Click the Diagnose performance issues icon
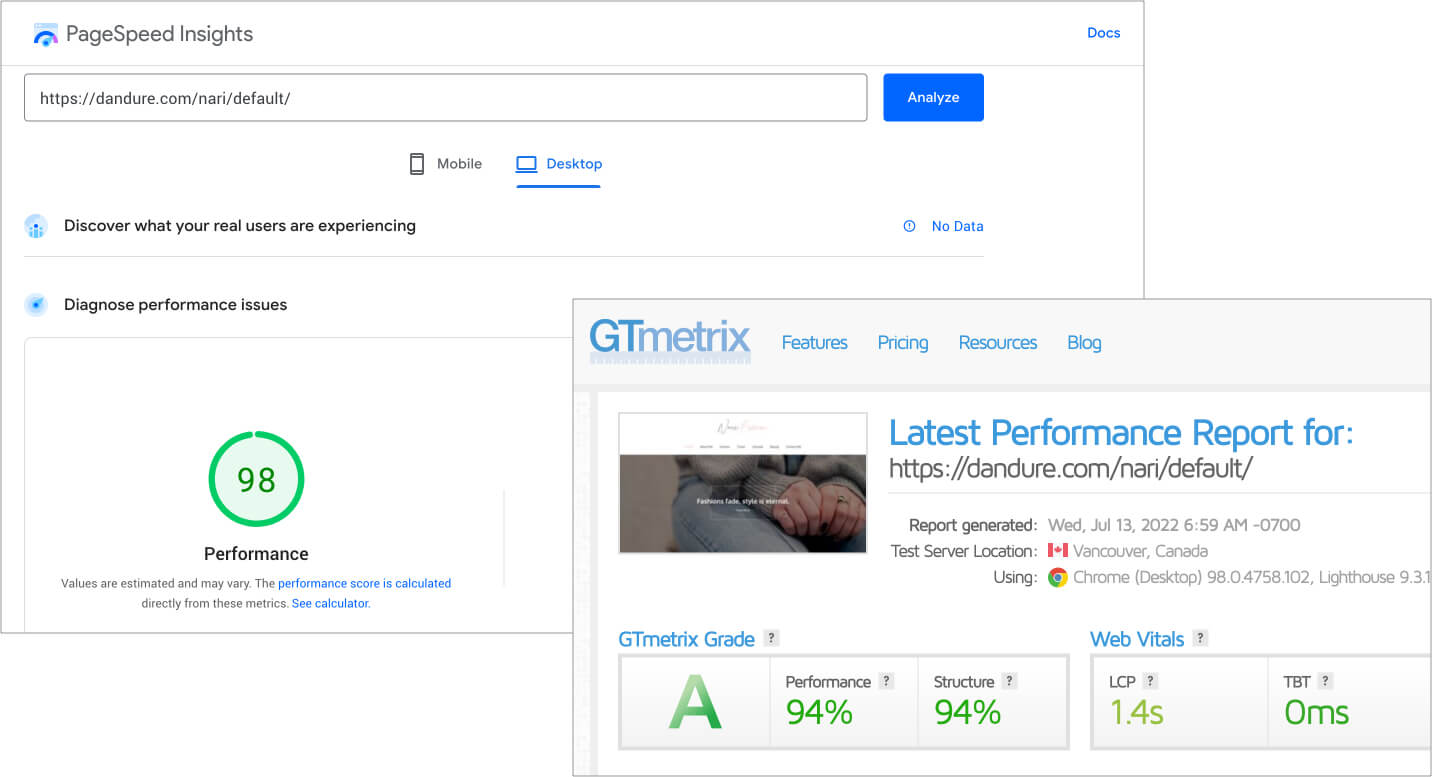This screenshot has width=1432, height=777. pyautogui.click(x=36, y=305)
